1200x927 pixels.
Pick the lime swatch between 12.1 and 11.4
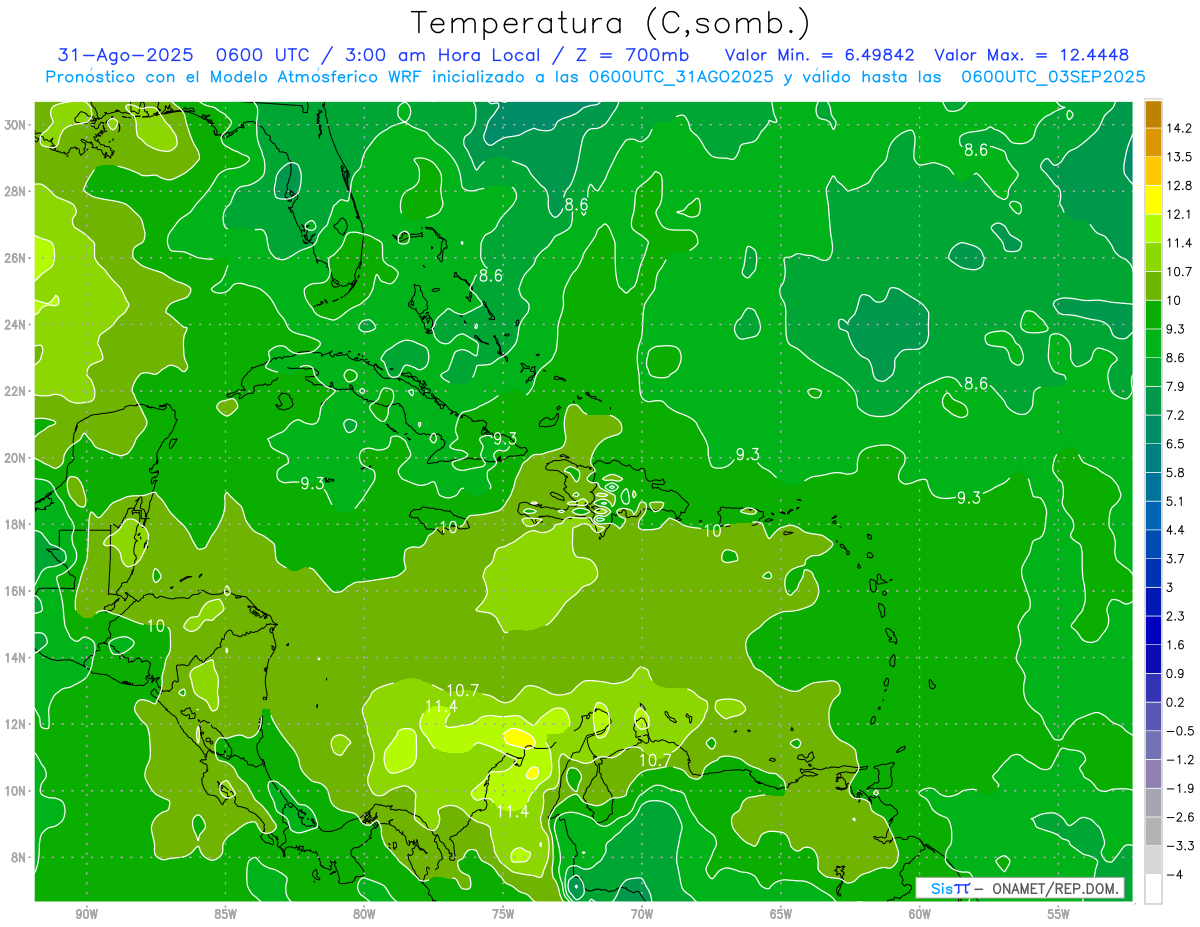click(x=1153, y=229)
